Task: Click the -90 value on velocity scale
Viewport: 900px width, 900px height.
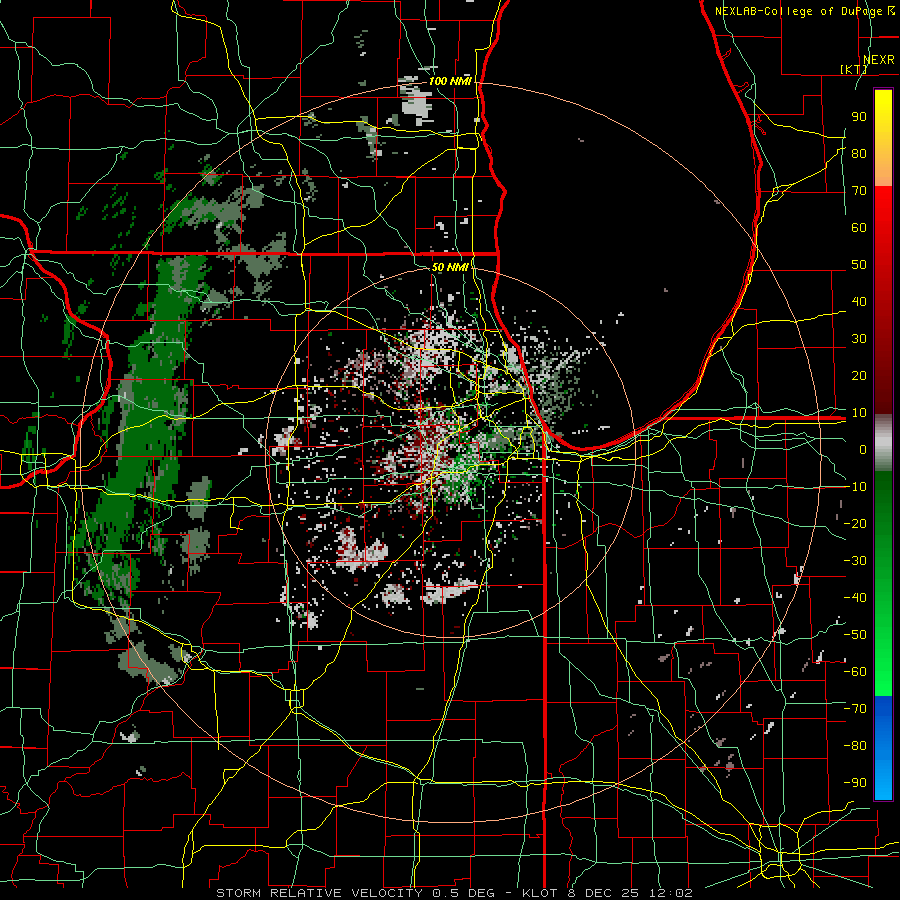Action: (x=855, y=782)
